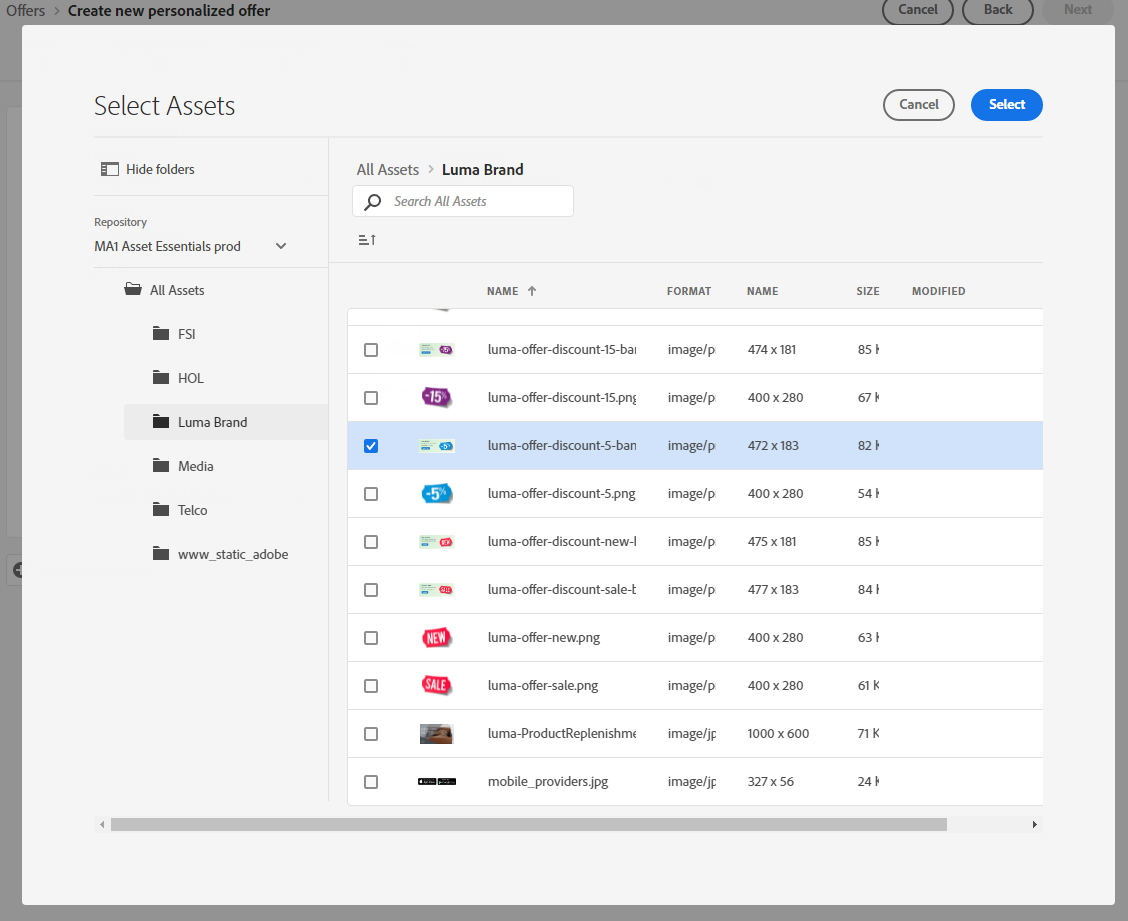Check the luma-offer-discount-5.png checkbox

tap(371, 494)
